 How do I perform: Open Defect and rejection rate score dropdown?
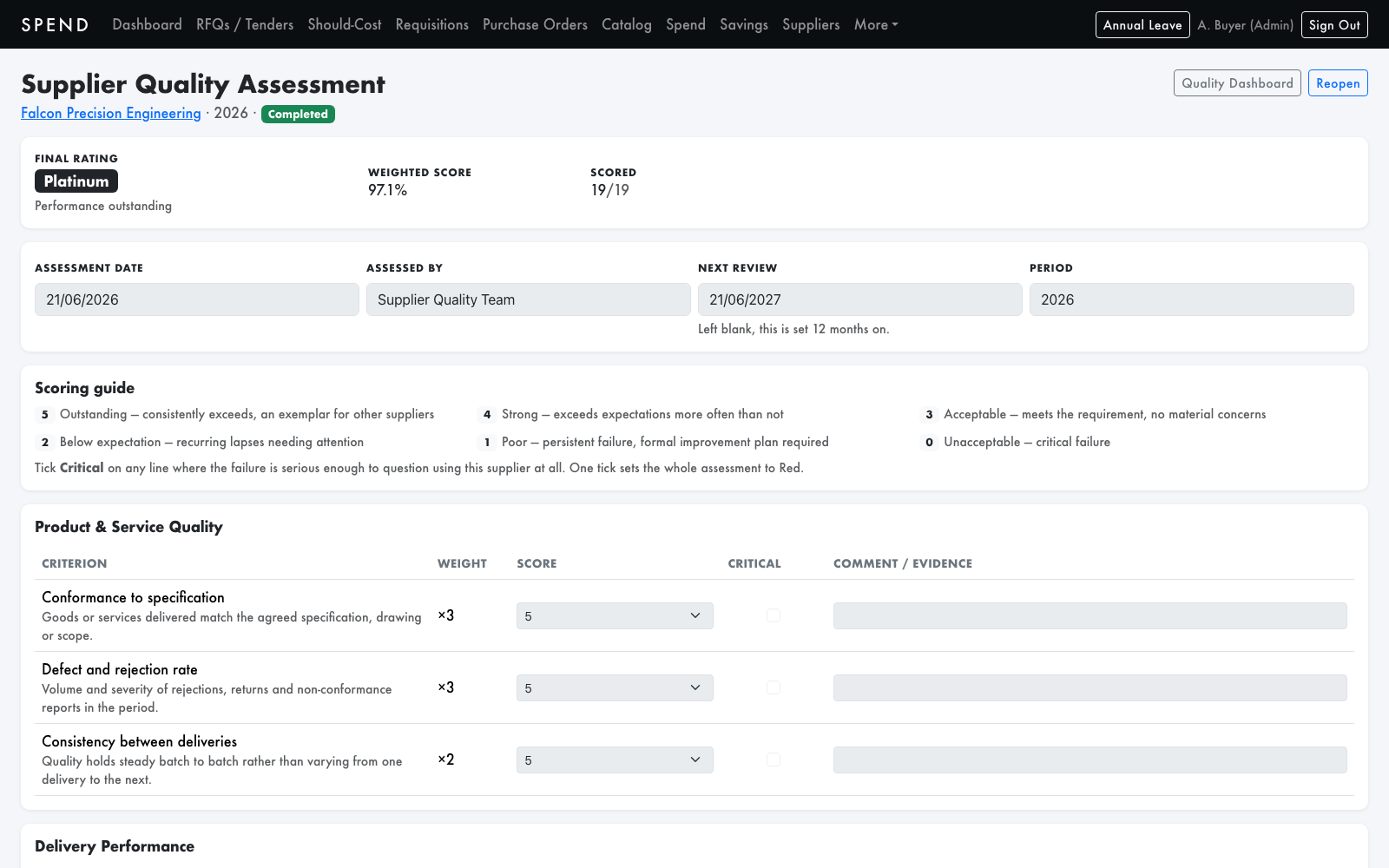pyautogui.click(x=615, y=687)
